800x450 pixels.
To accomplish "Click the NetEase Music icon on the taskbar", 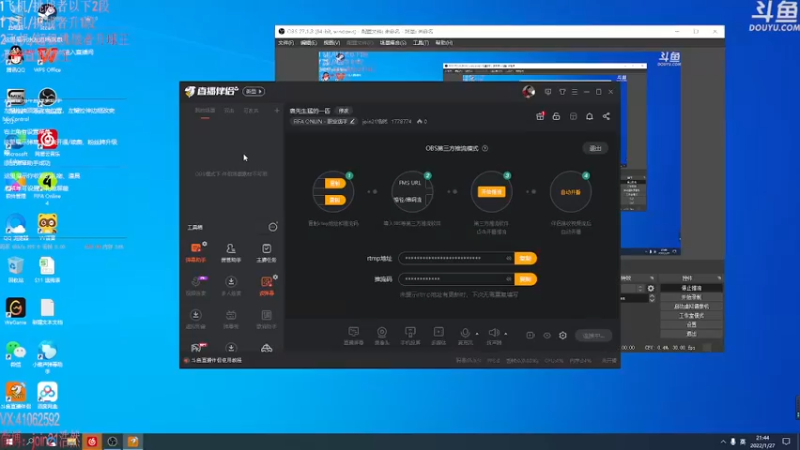I will (x=92, y=441).
